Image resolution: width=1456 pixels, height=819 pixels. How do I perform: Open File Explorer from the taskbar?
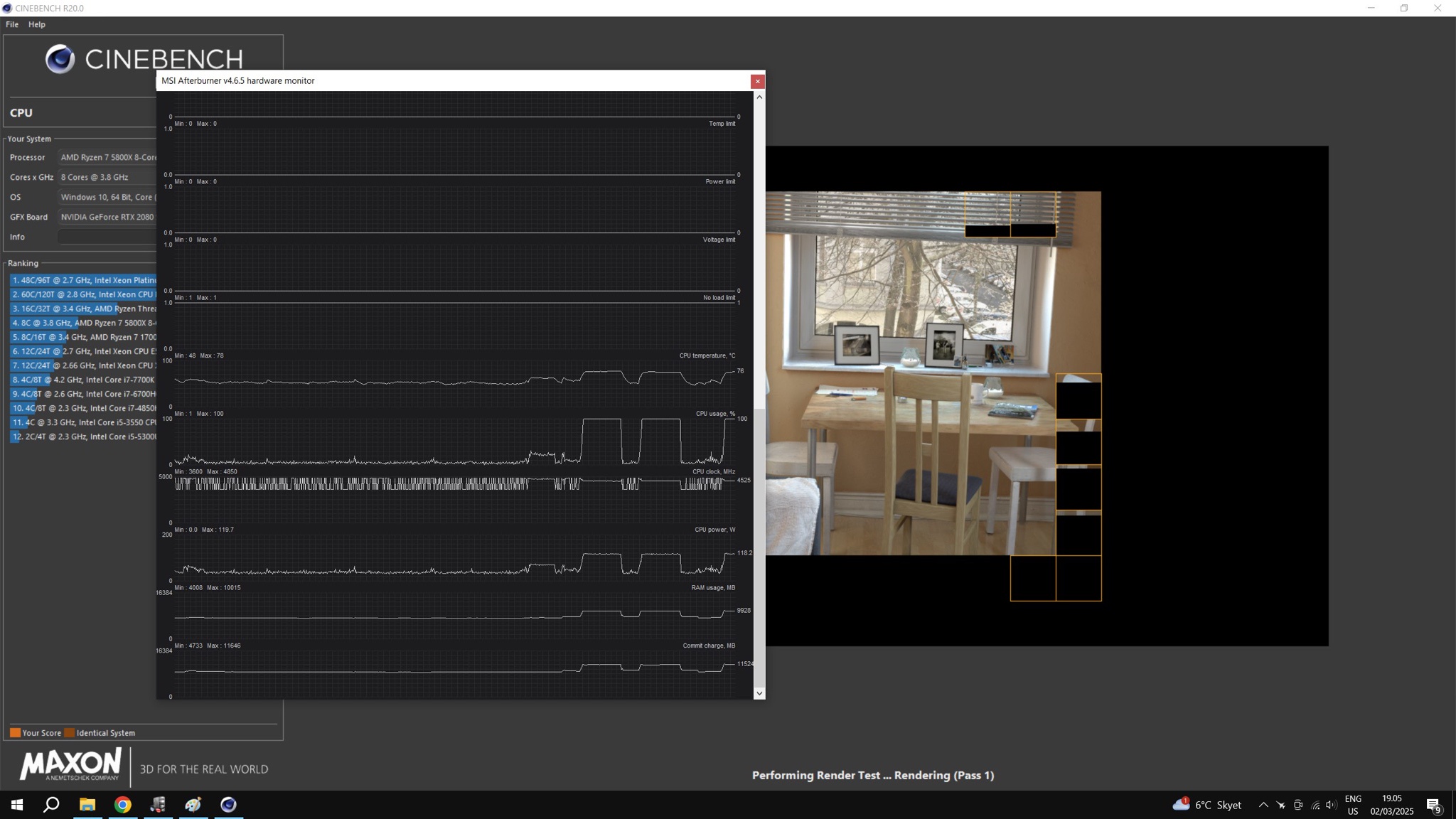pos(87,805)
